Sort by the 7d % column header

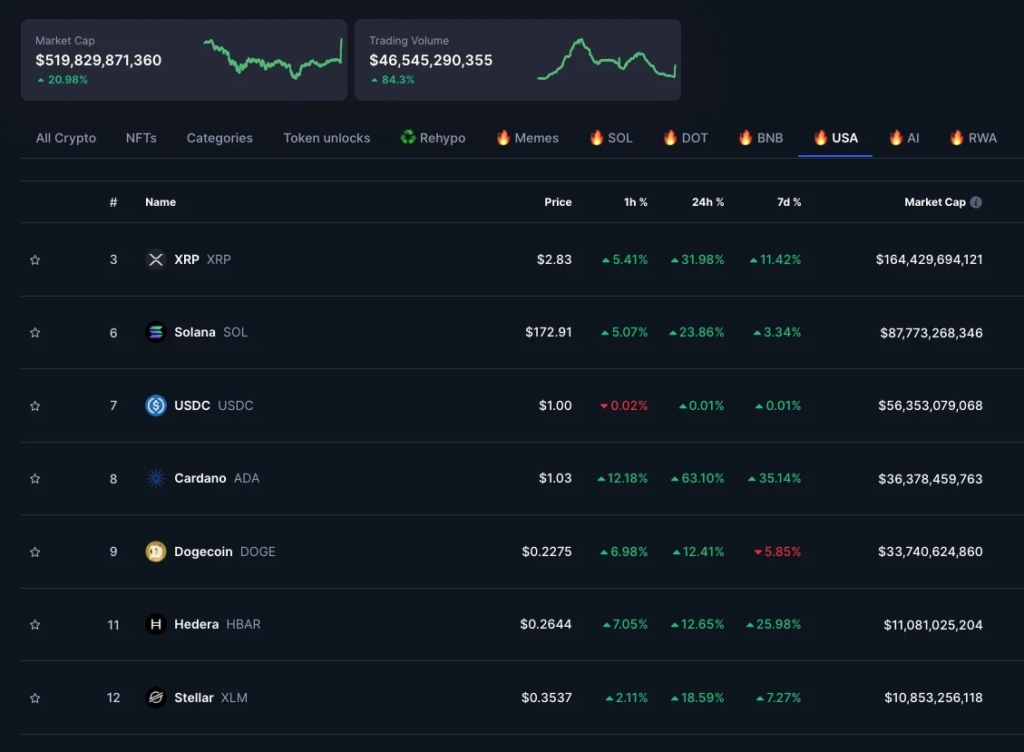click(x=788, y=202)
